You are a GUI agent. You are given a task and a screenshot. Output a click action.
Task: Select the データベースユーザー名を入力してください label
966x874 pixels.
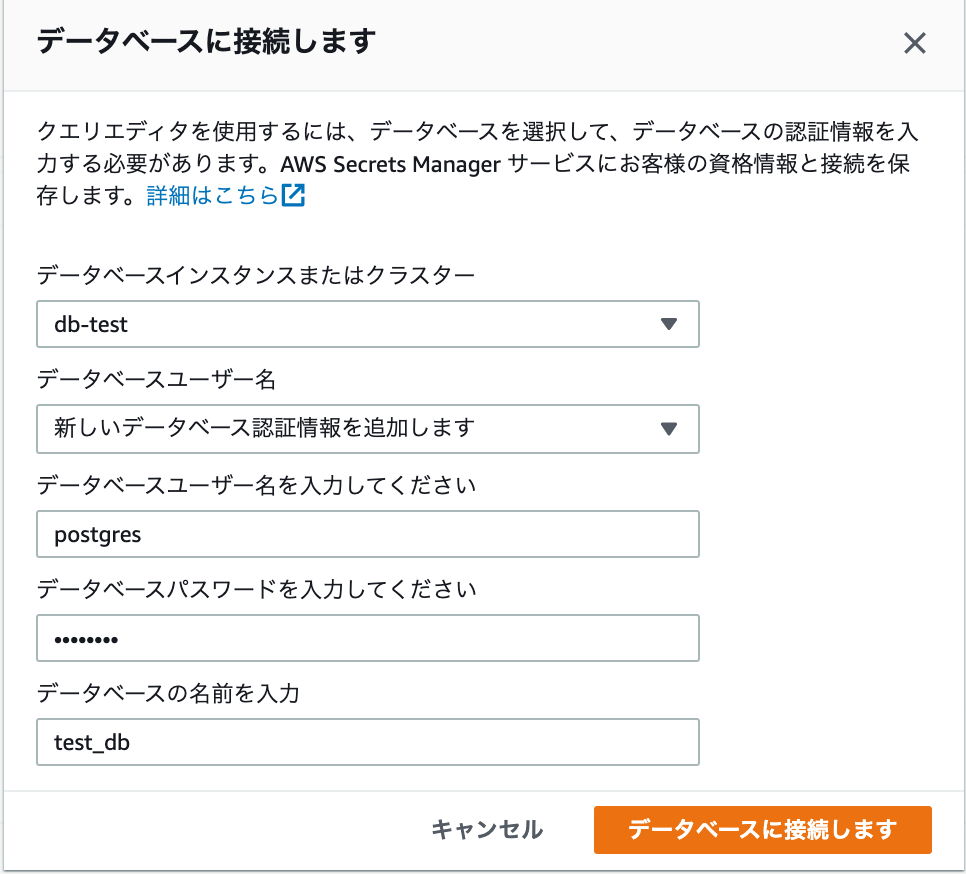256,485
